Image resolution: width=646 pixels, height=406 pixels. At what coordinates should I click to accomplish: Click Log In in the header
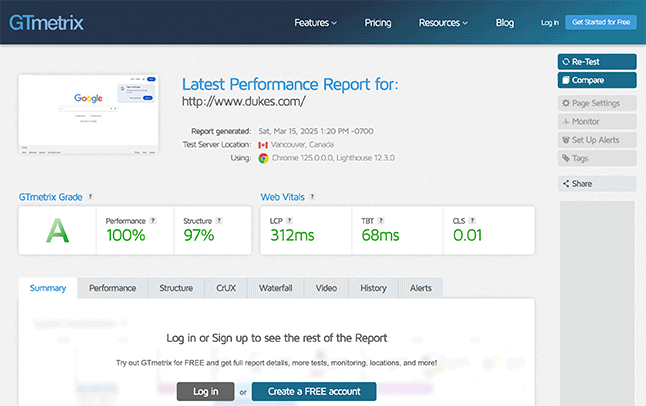(x=550, y=23)
